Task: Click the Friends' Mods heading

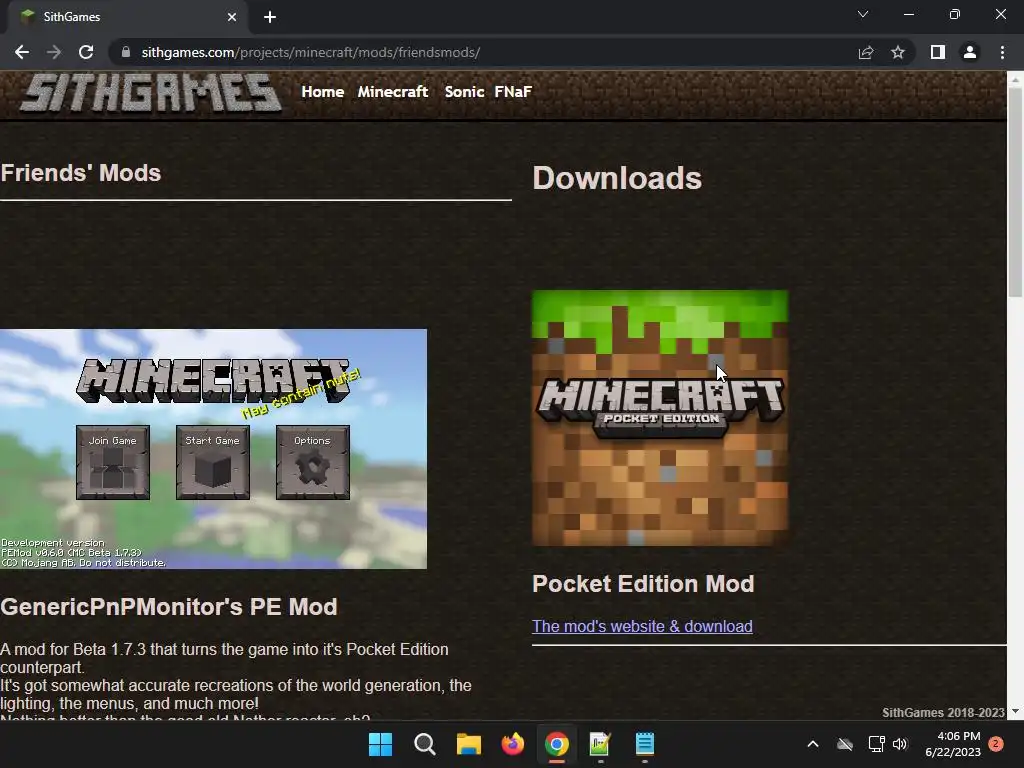Action: pyautogui.click(x=80, y=173)
